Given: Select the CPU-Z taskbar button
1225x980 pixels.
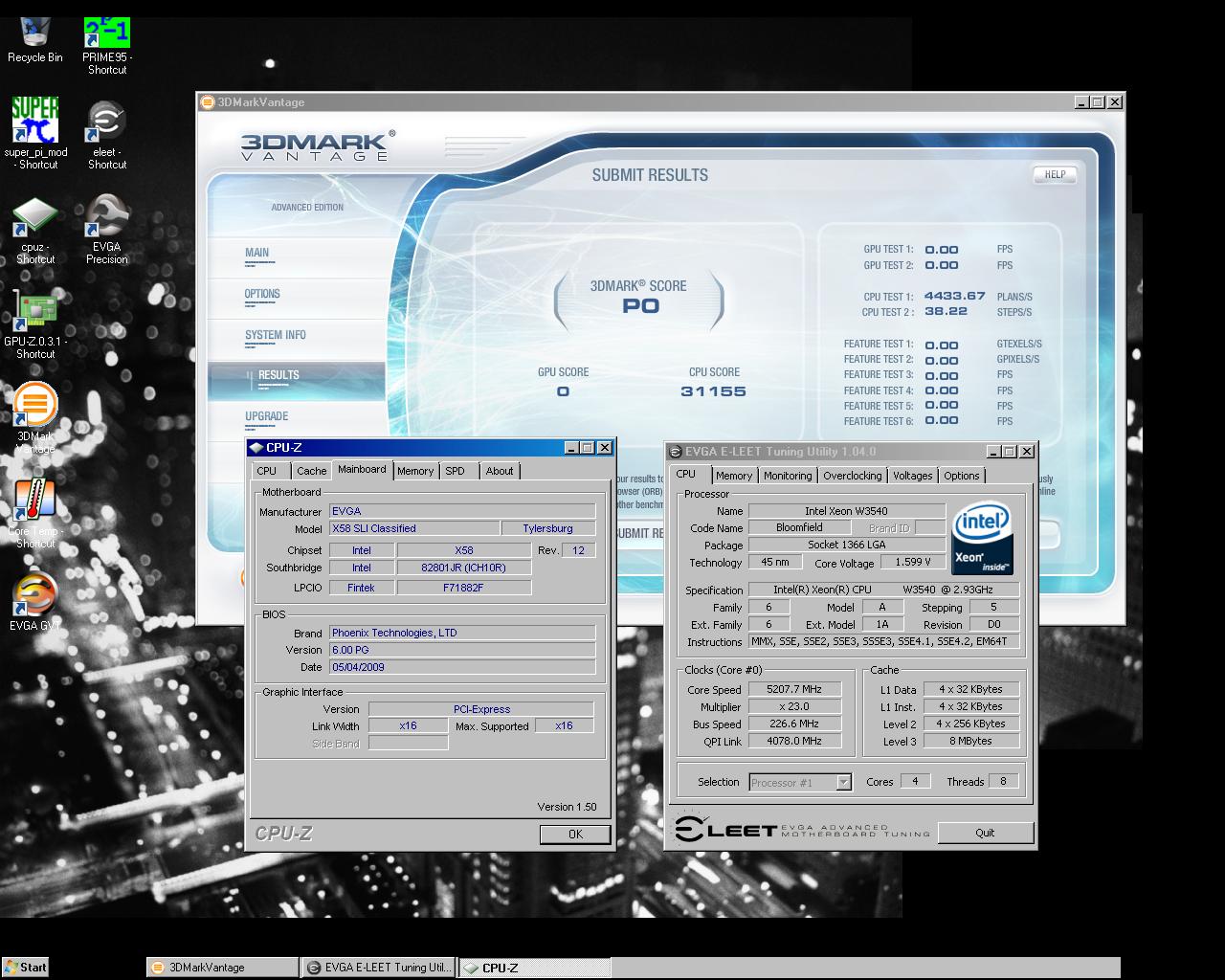Looking at the screenshot, I should click(534, 968).
